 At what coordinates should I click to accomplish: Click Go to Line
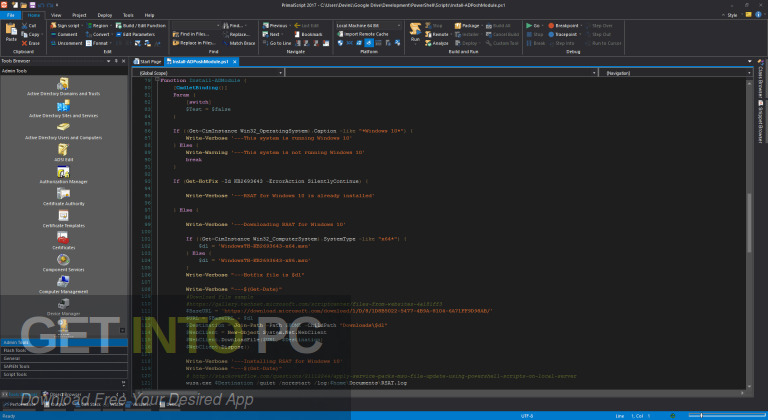[x=277, y=43]
